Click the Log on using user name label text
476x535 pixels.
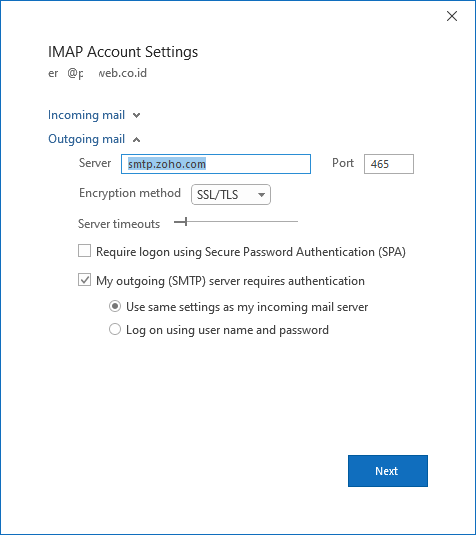pos(227,330)
